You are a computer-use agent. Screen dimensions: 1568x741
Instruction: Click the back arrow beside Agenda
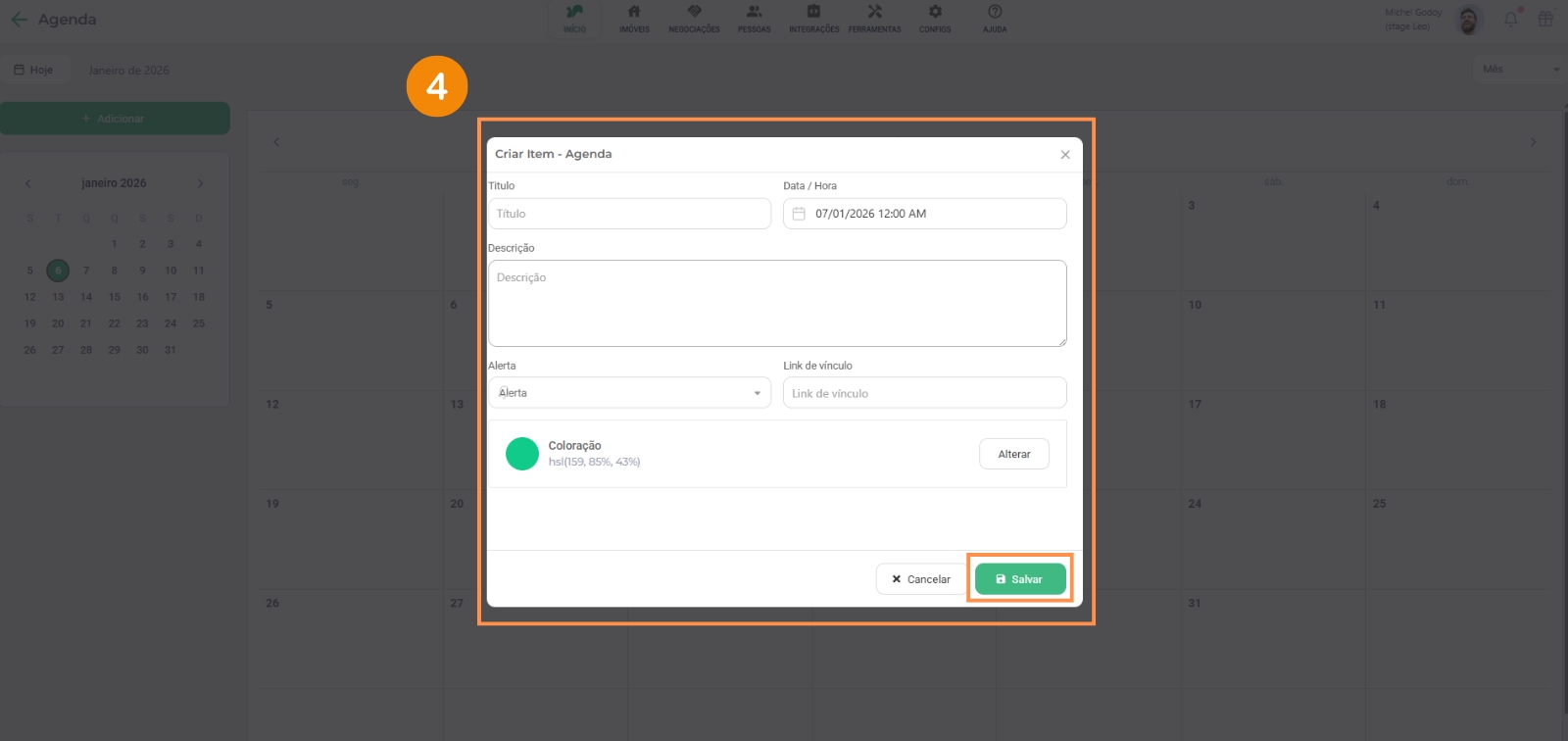point(19,20)
